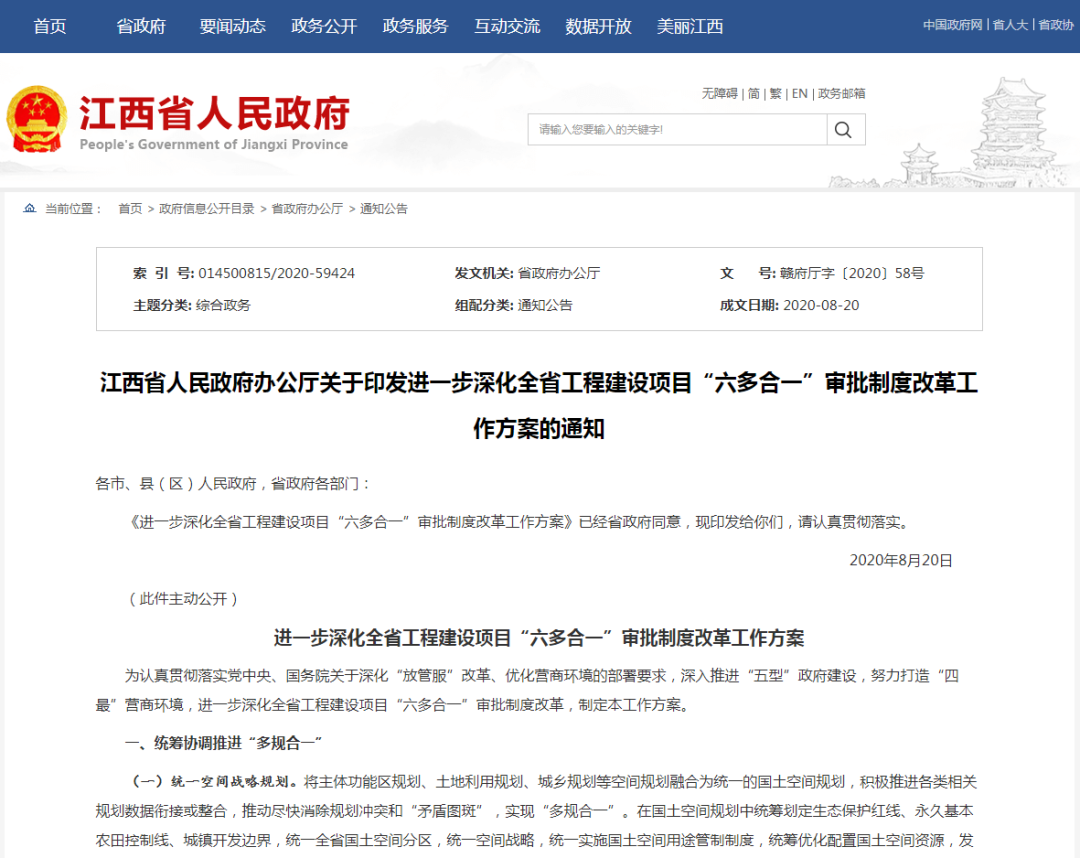The height and width of the screenshot is (858, 1080).
Task: Click the Jiangxi government national emblem logo
Action: [x=37, y=119]
